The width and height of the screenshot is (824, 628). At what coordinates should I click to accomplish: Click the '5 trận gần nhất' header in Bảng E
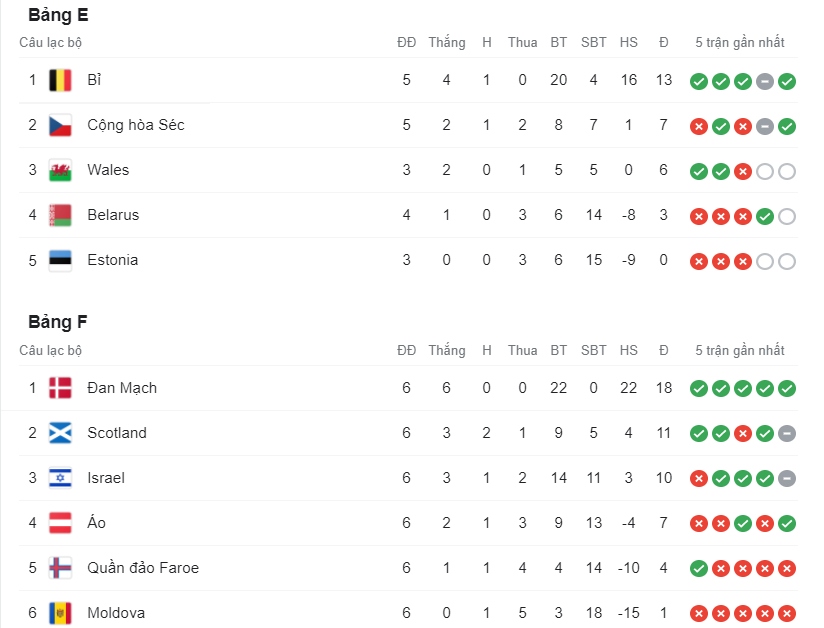coord(740,42)
